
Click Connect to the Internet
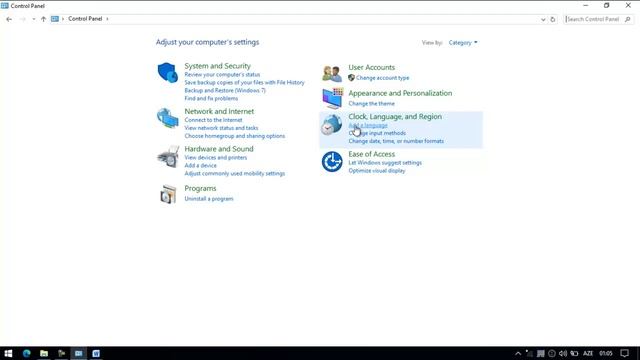point(213,120)
